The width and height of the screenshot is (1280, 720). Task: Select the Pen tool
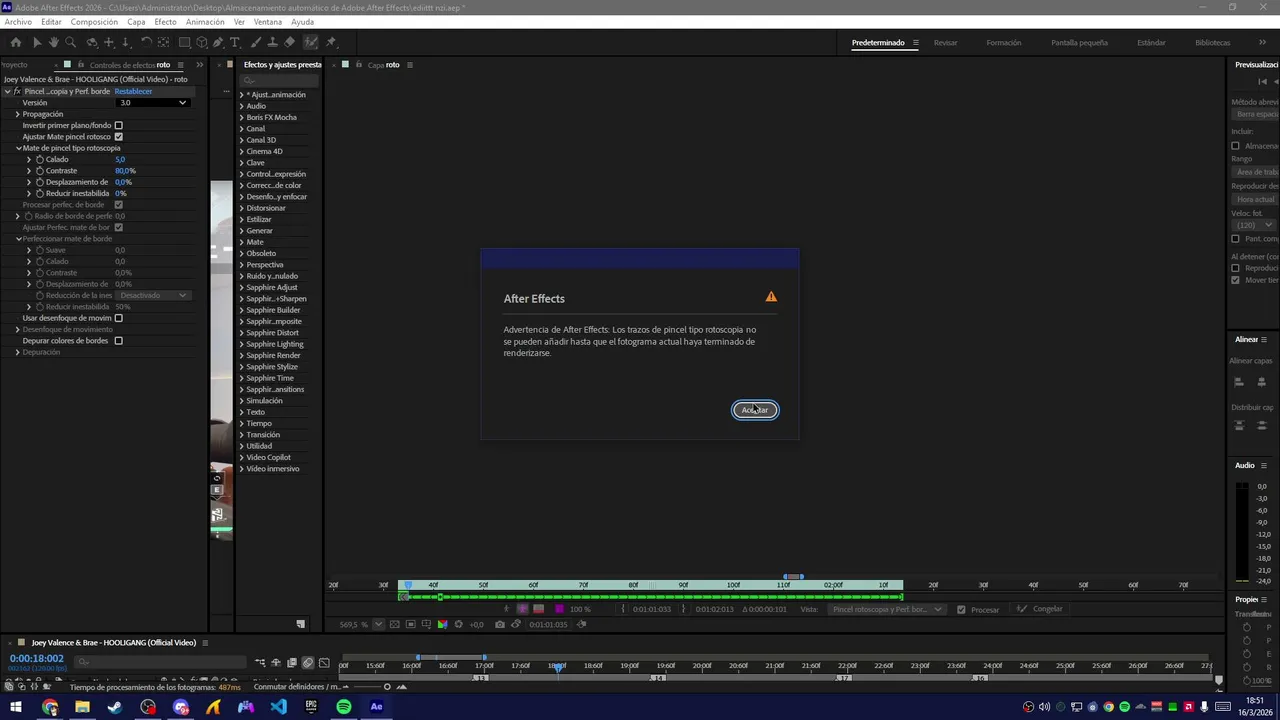pyautogui.click(x=218, y=42)
